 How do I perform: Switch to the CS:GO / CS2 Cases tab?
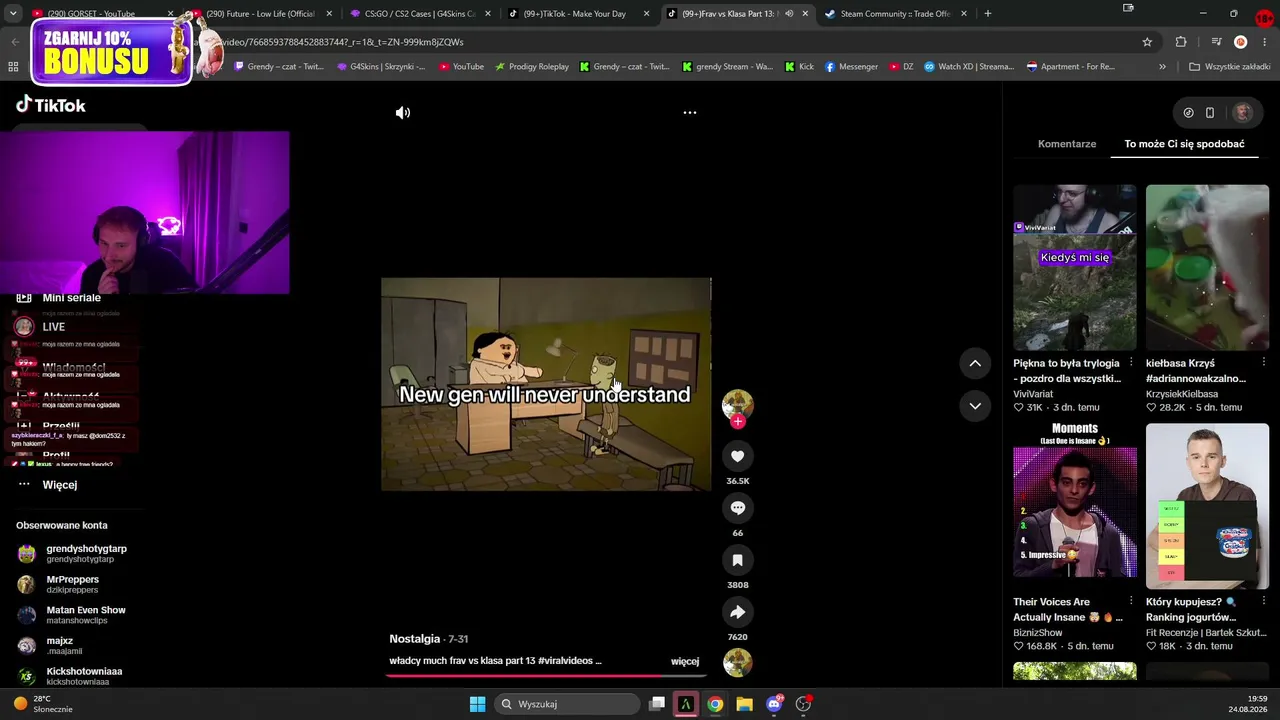[x=420, y=14]
